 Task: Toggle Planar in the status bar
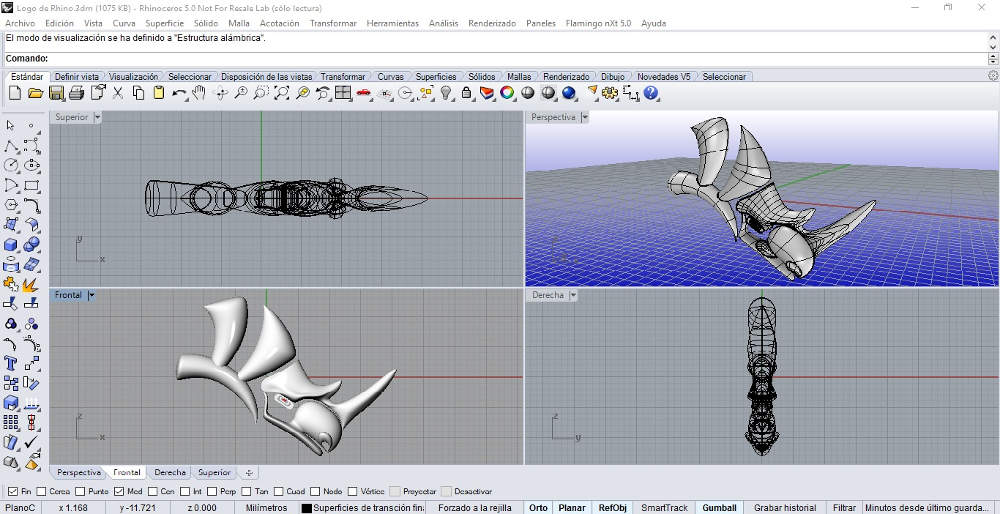[x=572, y=508]
